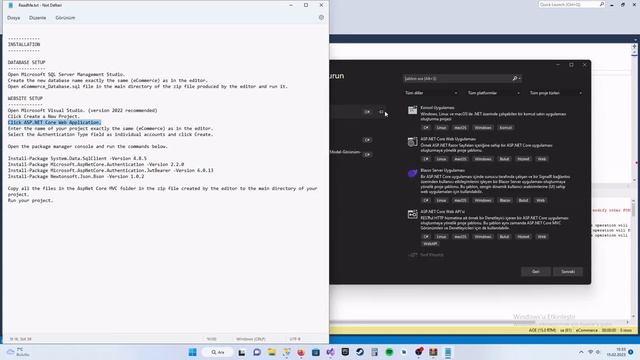The image size is (640, 360).
Task: Open the Chat icon in the taskbar
Action: (257, 352)
